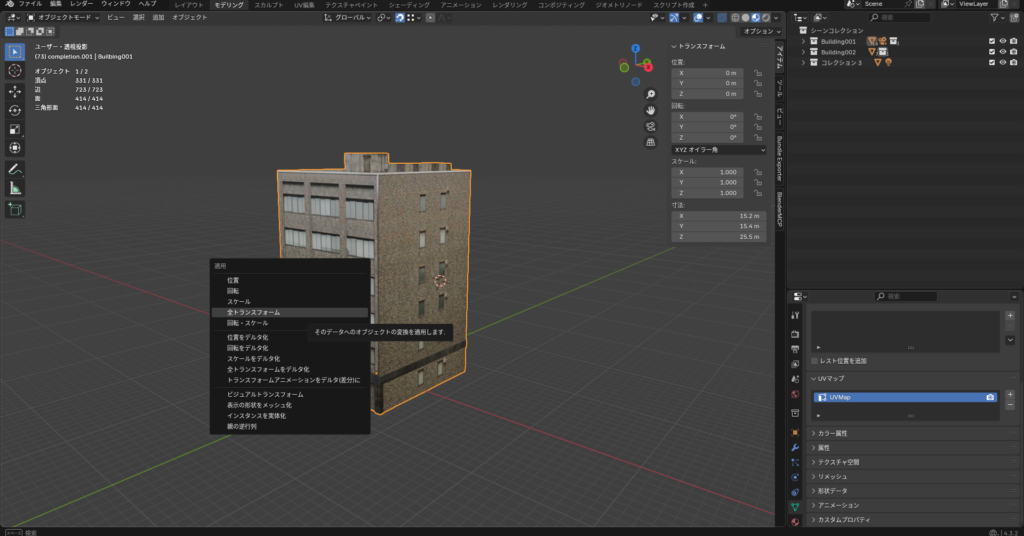The width and height of the screenshot is (1024, 536).
Task: Select the Rotate tool in the left toolbar
Action: 15,110
